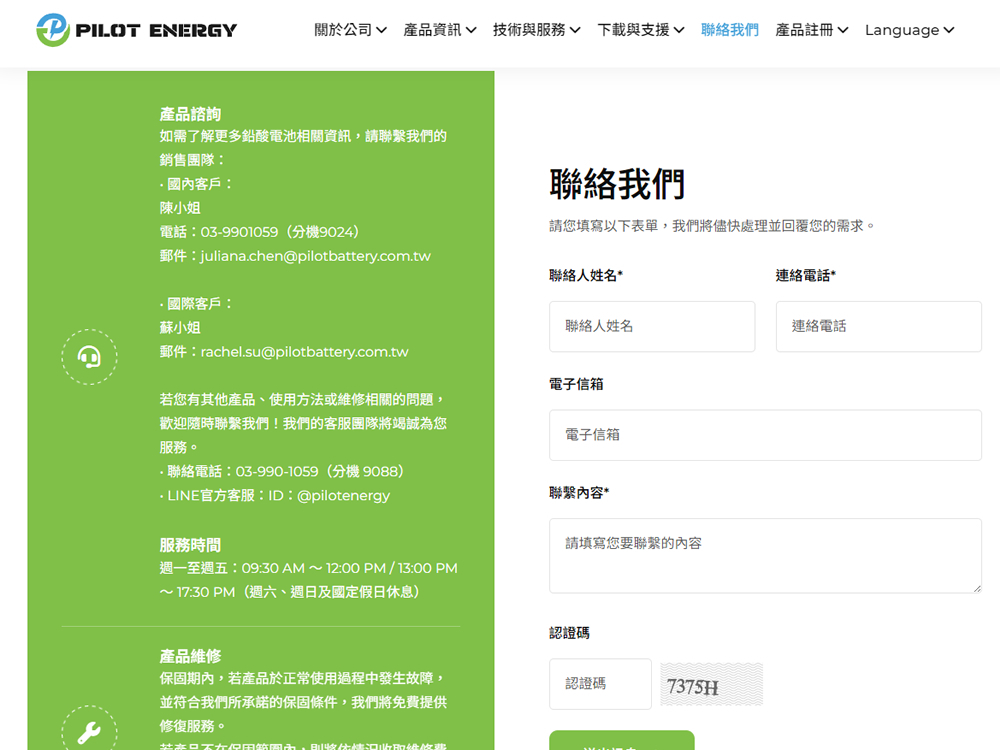The image size is (1000, 750).
Task: Click the juliana.chen email address
Action: tap(315, 256)
